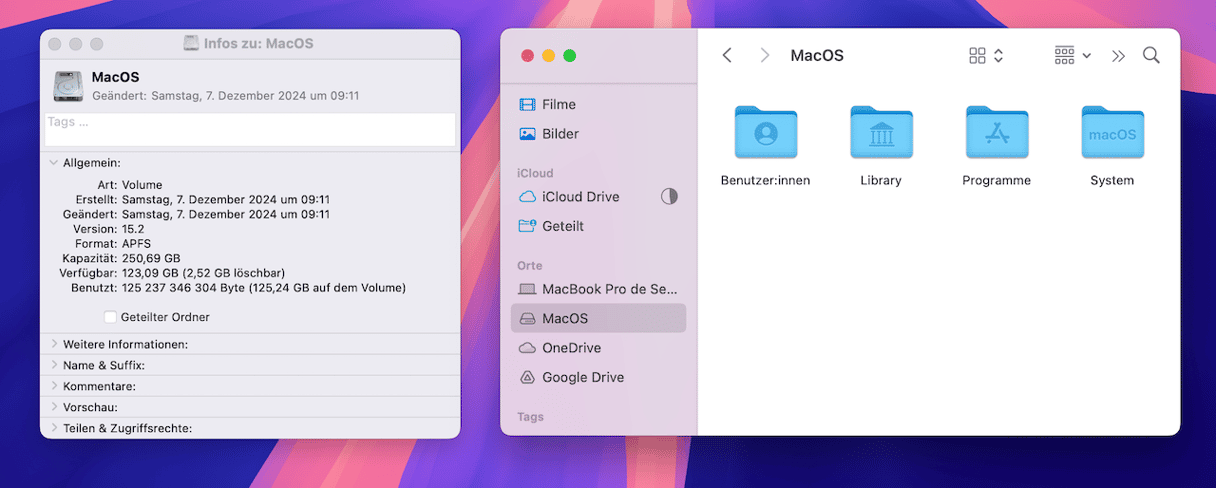Close the Finder window
1216x488 pixels.
(528, 56)
